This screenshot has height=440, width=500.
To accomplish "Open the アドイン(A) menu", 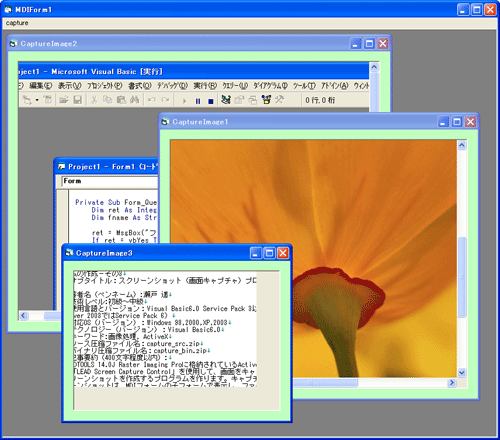I will [x=335, y=86].
